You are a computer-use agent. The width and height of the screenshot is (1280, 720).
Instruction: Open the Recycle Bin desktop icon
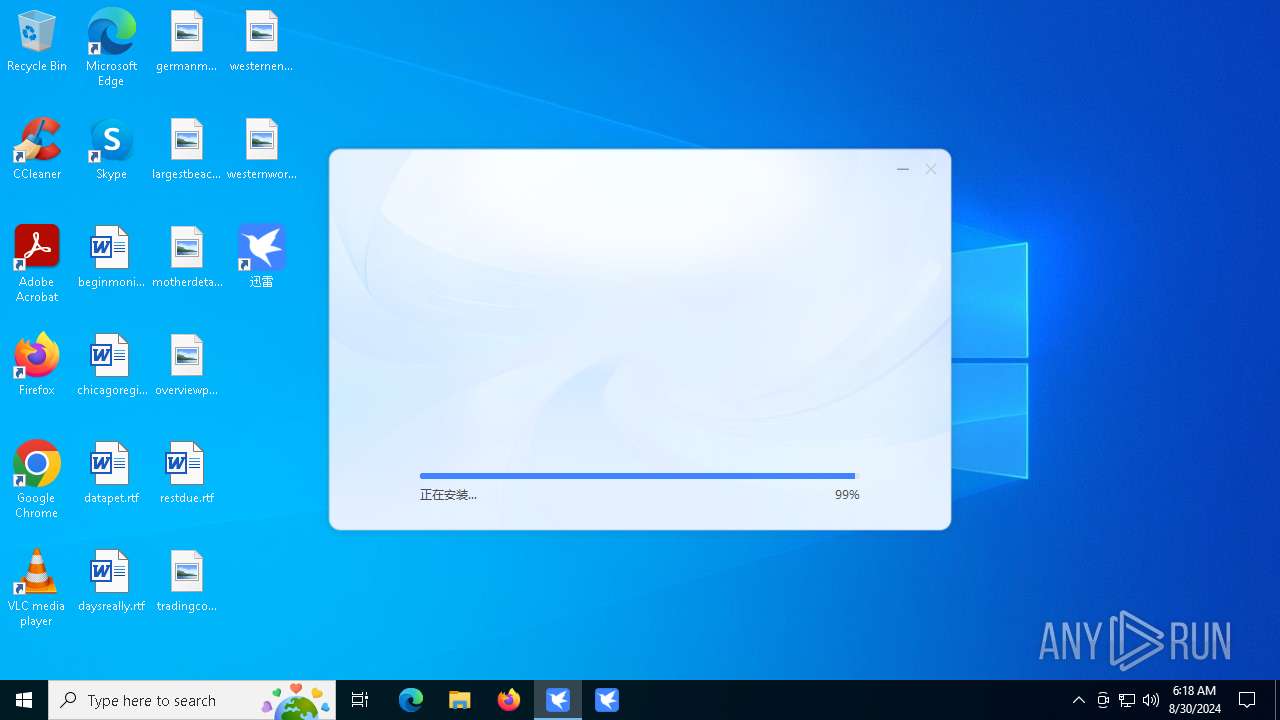tap(37, 42)
